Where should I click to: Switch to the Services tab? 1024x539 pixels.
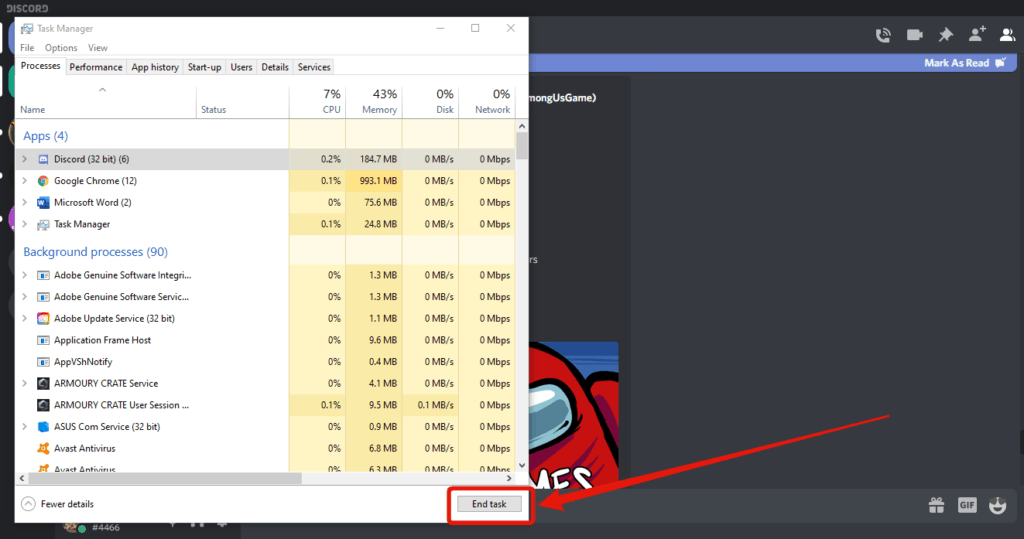click(314, 67)
